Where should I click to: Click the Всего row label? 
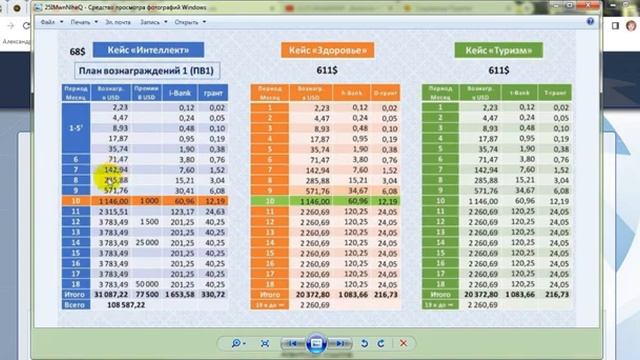tap(75, 304)
